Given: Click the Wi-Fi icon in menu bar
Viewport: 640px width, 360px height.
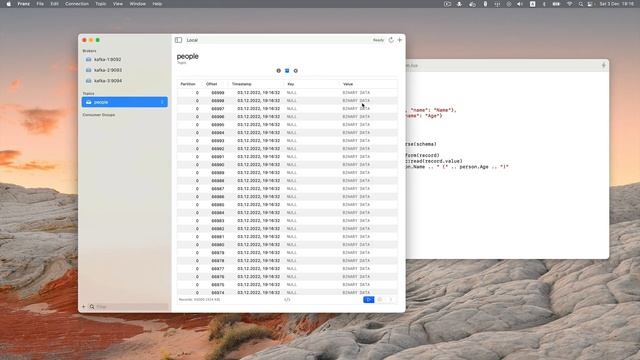Looking at the screenshot, I should 569,4.
